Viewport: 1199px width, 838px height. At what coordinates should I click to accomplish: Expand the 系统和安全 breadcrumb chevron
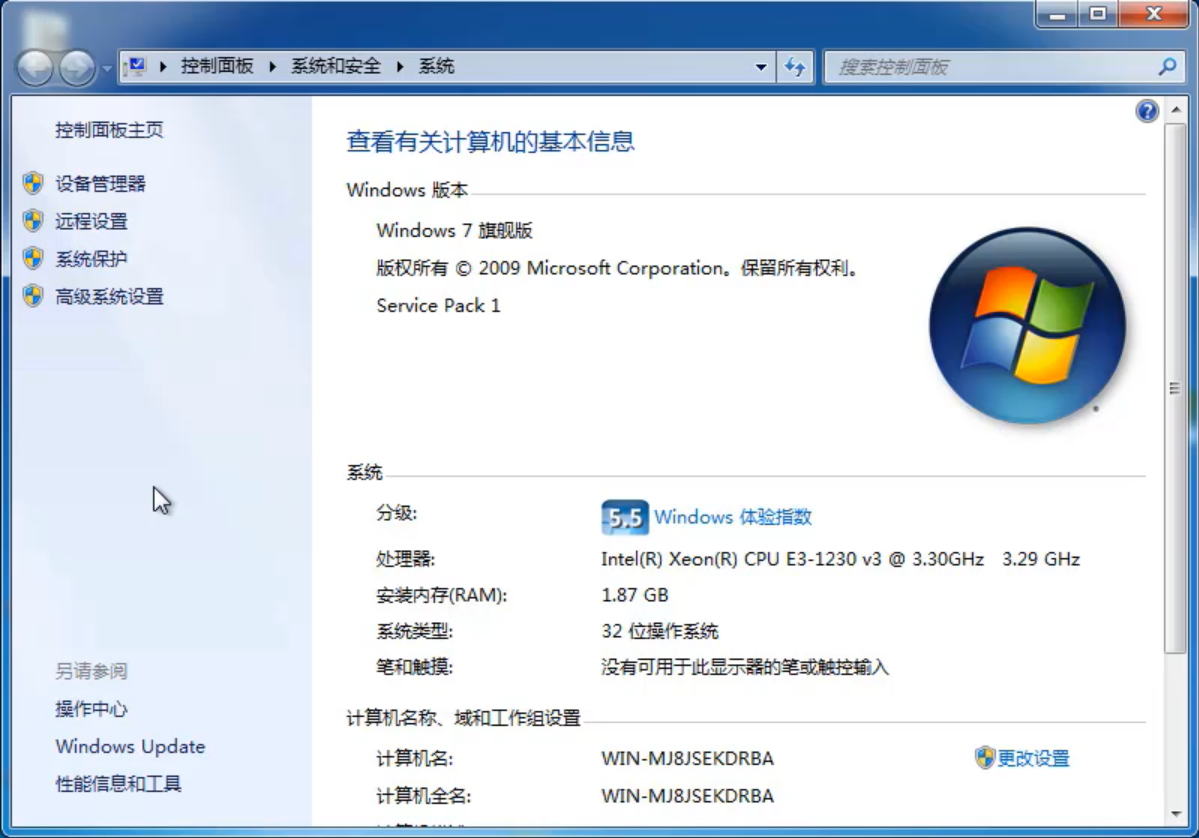[398, 66]
